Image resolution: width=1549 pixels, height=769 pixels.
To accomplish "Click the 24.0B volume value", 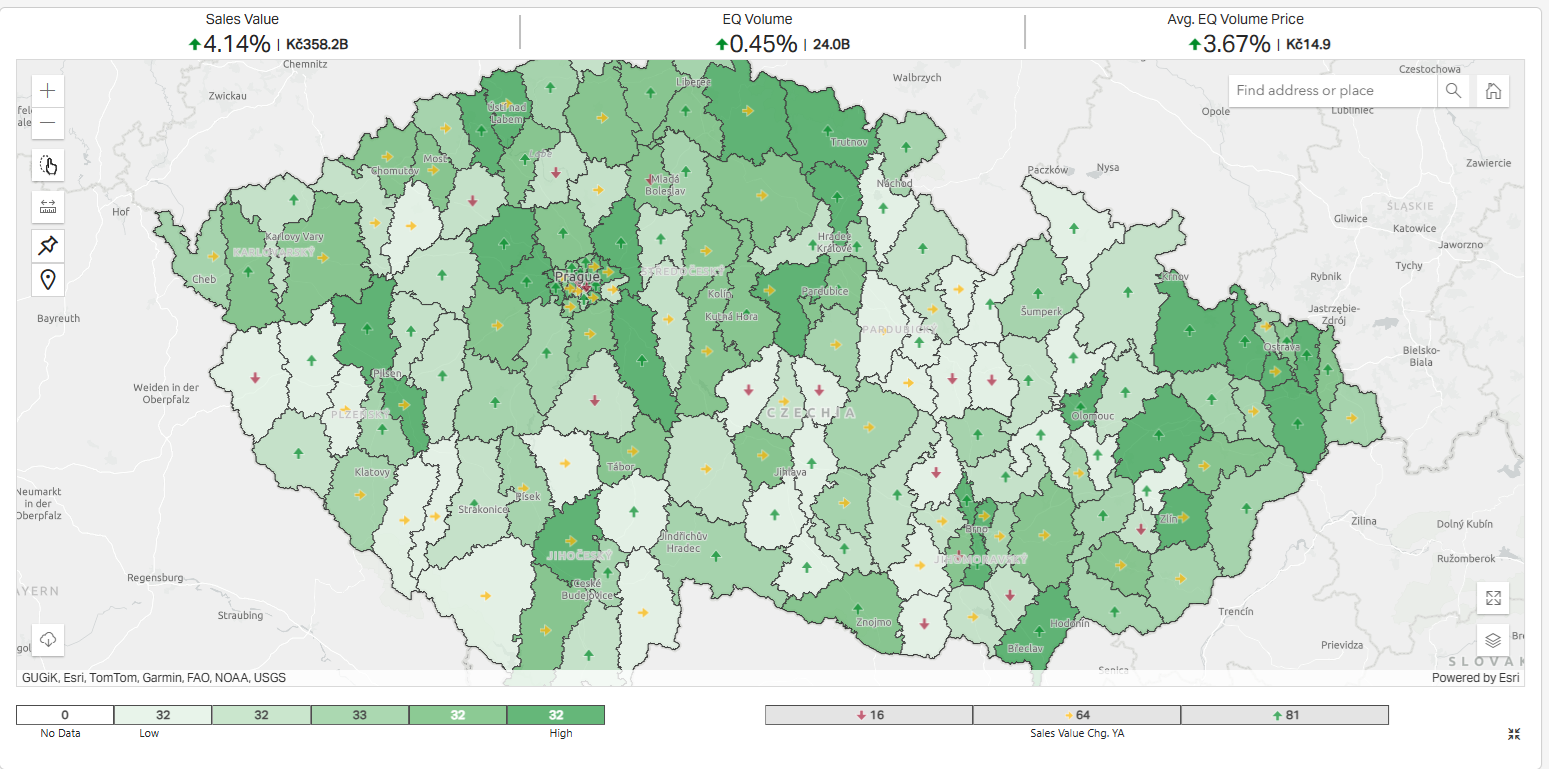I will coord(831,44).
